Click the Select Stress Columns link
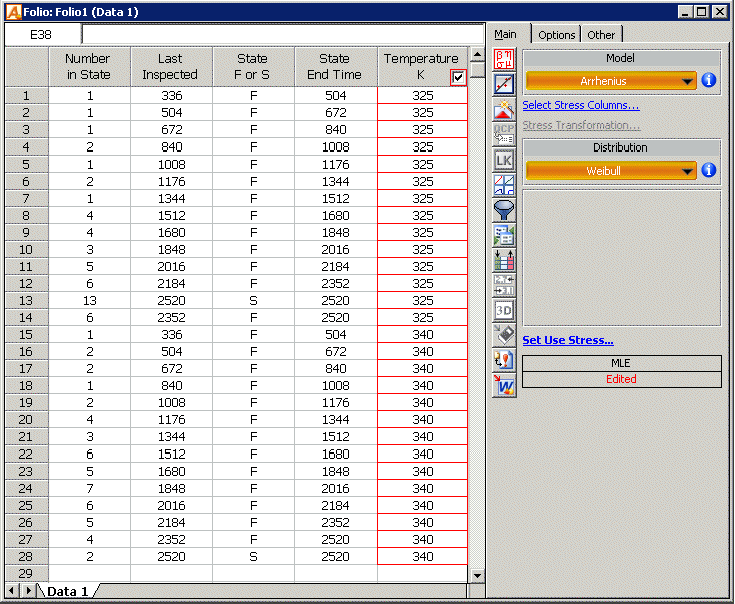735x604 pixels. click(581, 105)
